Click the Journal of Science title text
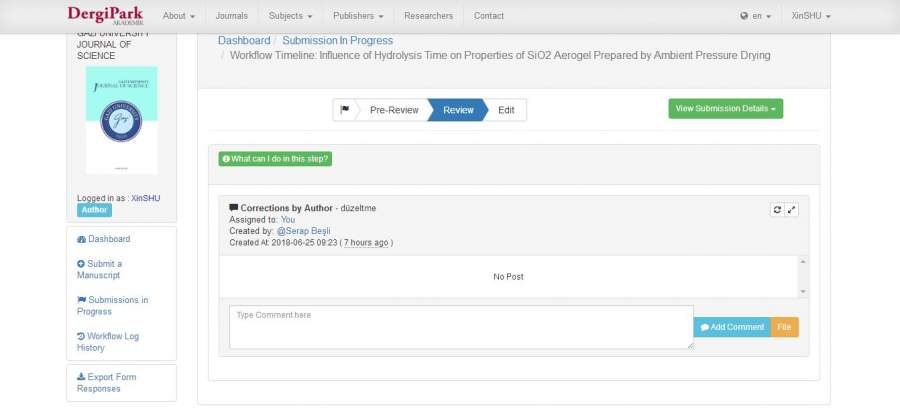The width and height of the screenshot is (900, 413). coord(114,44)
